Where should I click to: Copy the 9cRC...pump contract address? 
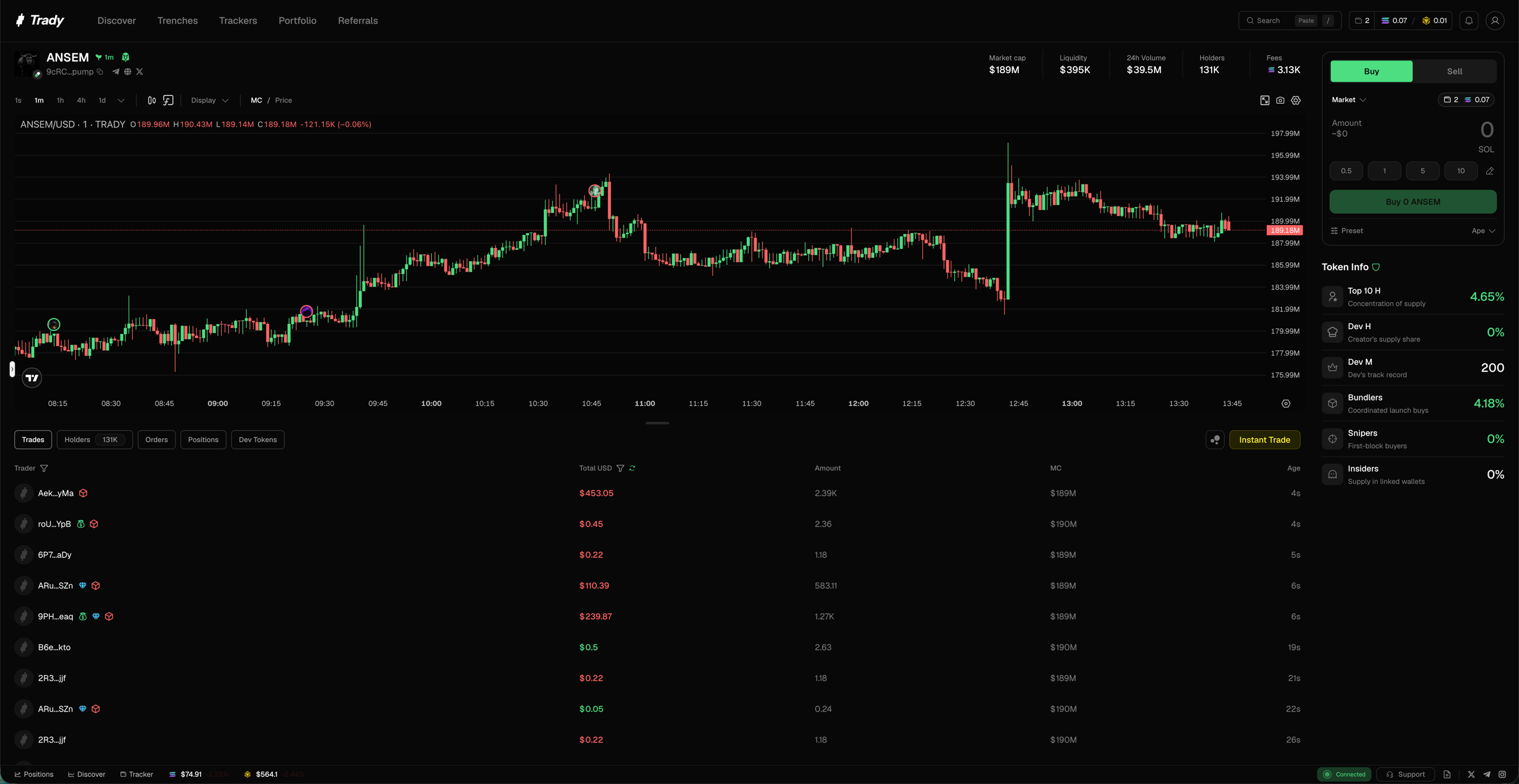click(x=100, y=72)
